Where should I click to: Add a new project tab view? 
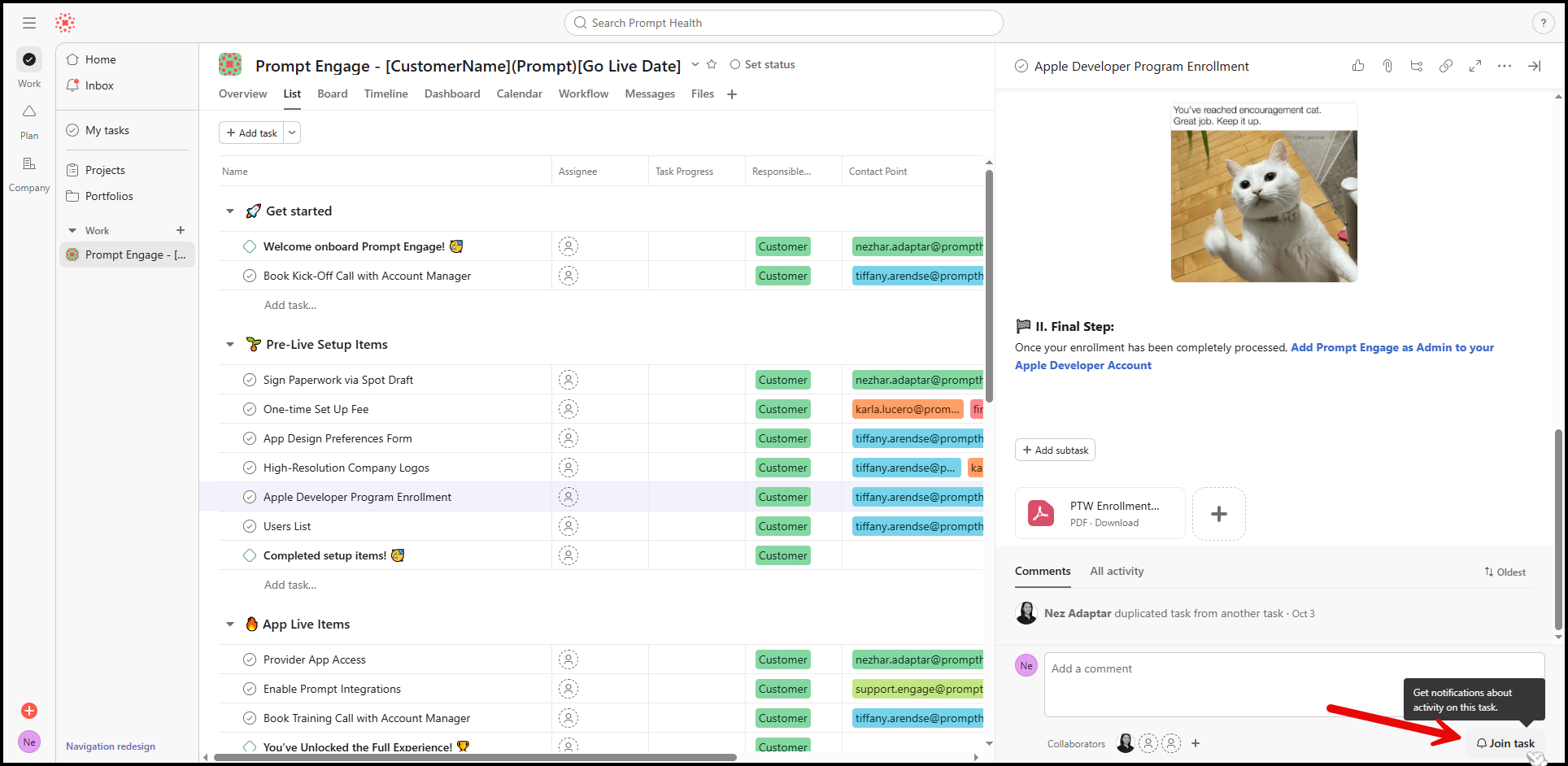click(732, 94)
